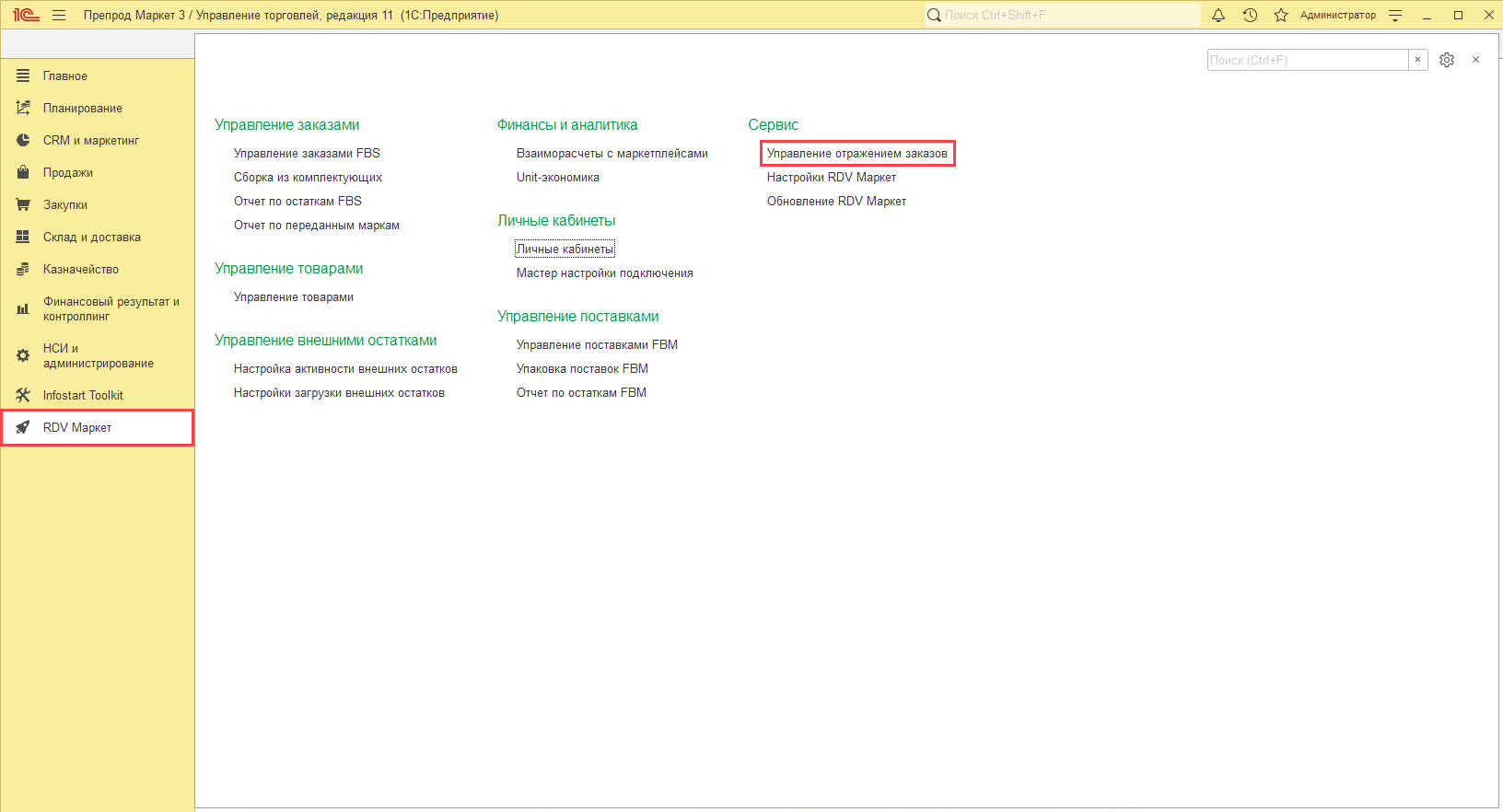Image resolution: width=1503 pixels, height=812 pixels.
Task: Open Управление заказами FBS
Action: pos(307,153)
